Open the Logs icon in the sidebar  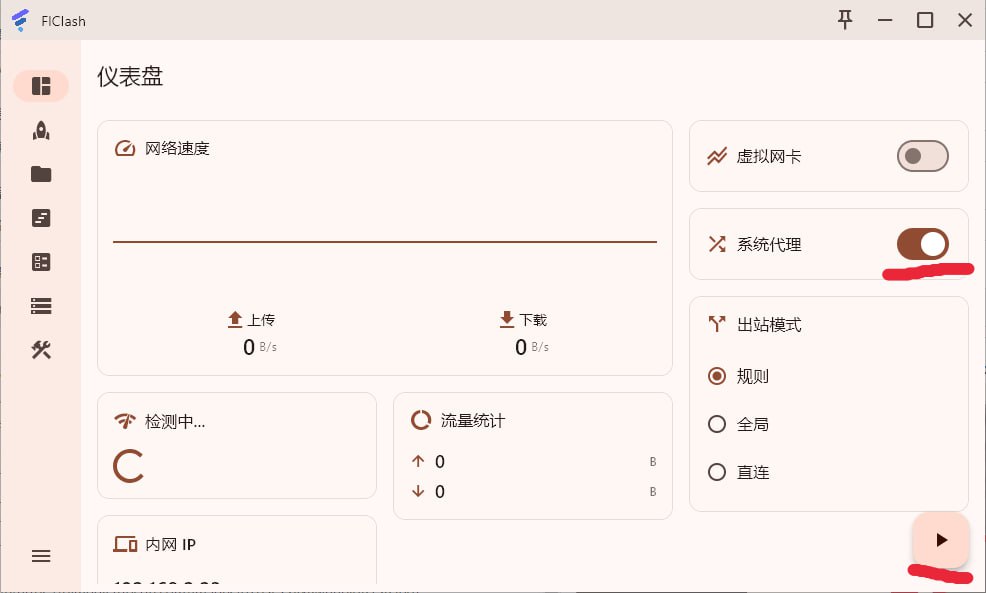tap(41, 218)
